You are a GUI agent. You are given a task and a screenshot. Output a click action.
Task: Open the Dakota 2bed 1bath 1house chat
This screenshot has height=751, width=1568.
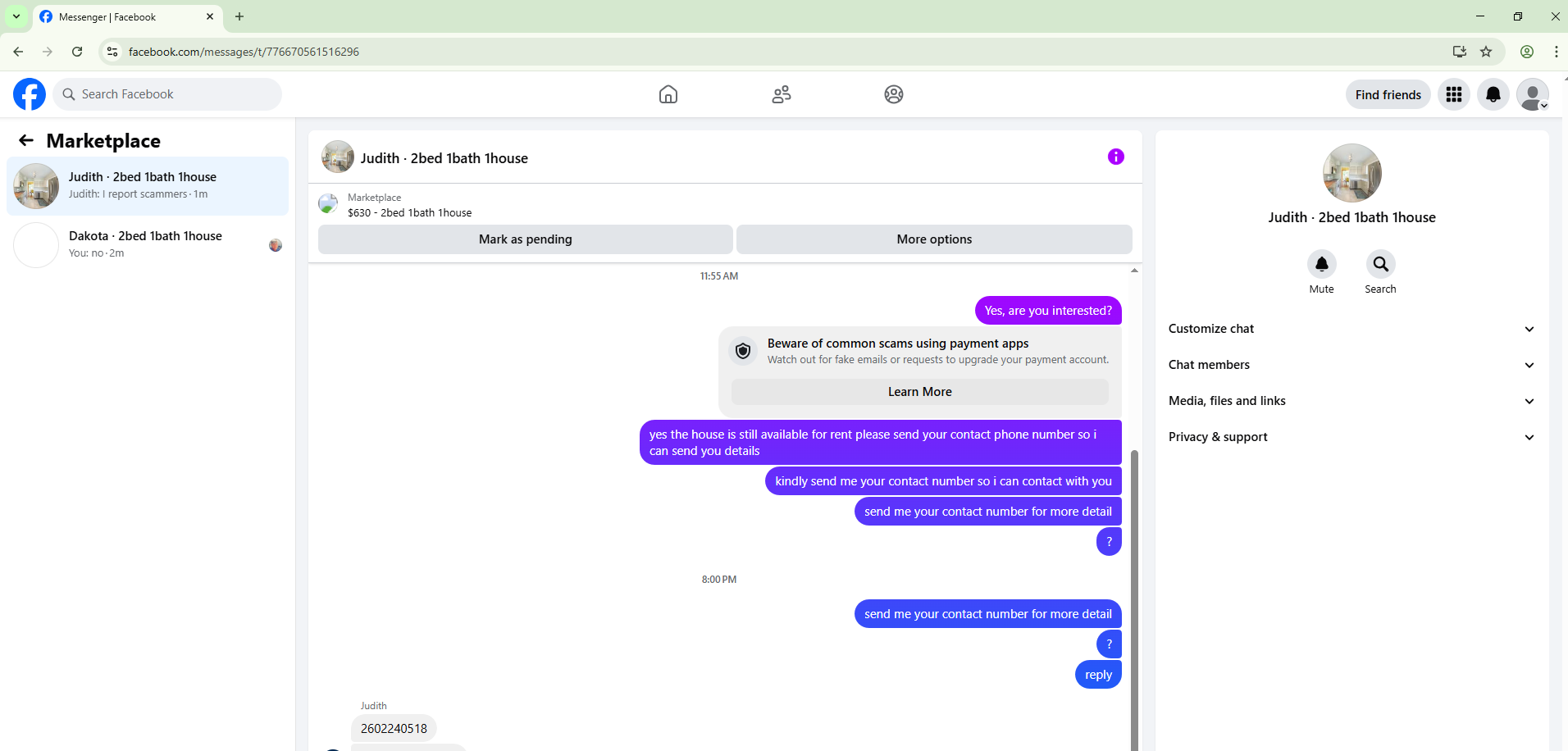pyautogui.click(x=148, y=244)
